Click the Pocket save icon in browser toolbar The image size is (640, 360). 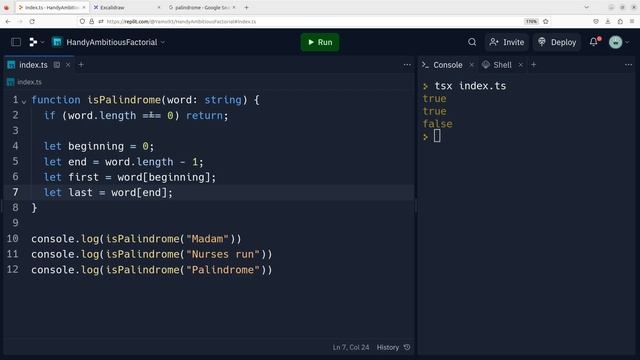click(x=596, y=21)
